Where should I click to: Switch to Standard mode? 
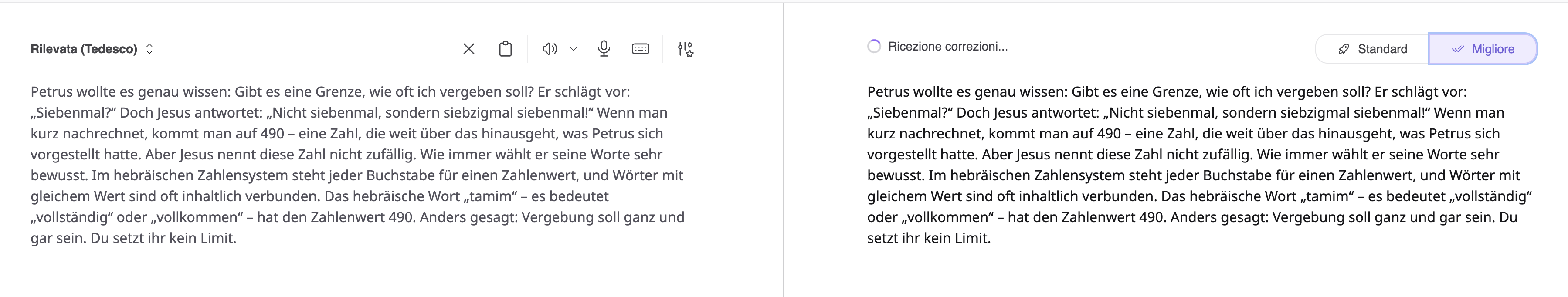click(x=1373, y=49)
